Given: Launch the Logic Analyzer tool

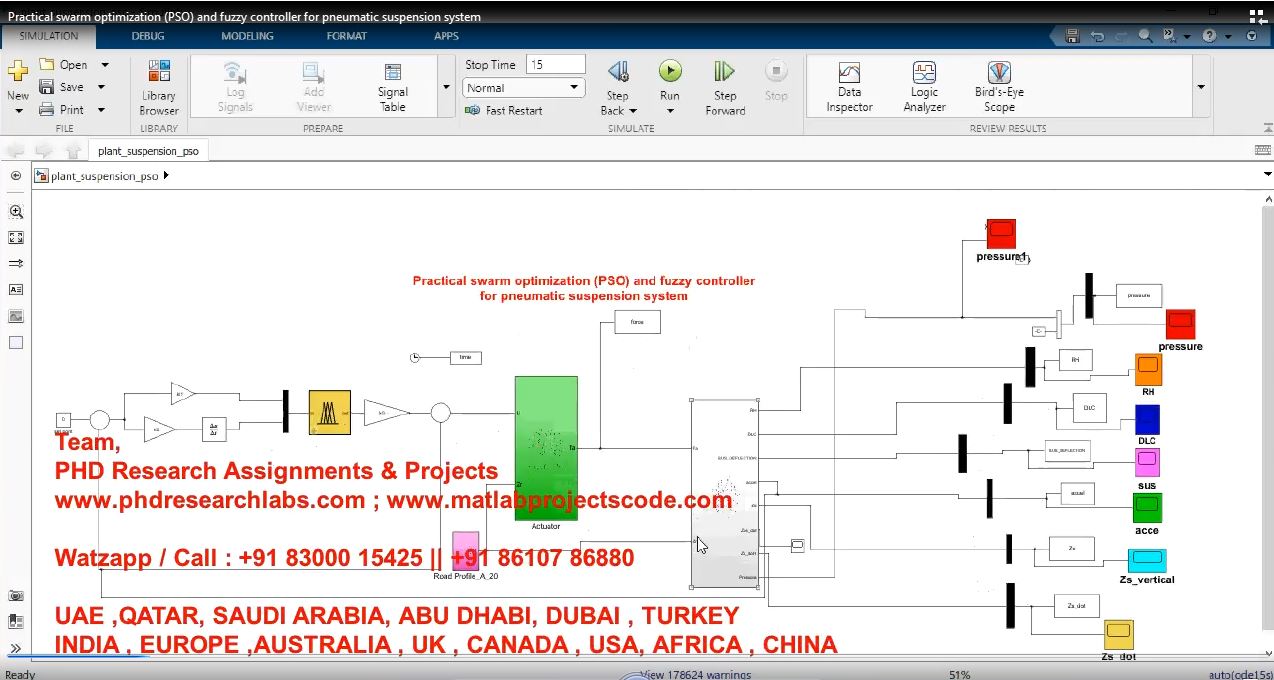Looking at the screenshot, I should 924,85.
